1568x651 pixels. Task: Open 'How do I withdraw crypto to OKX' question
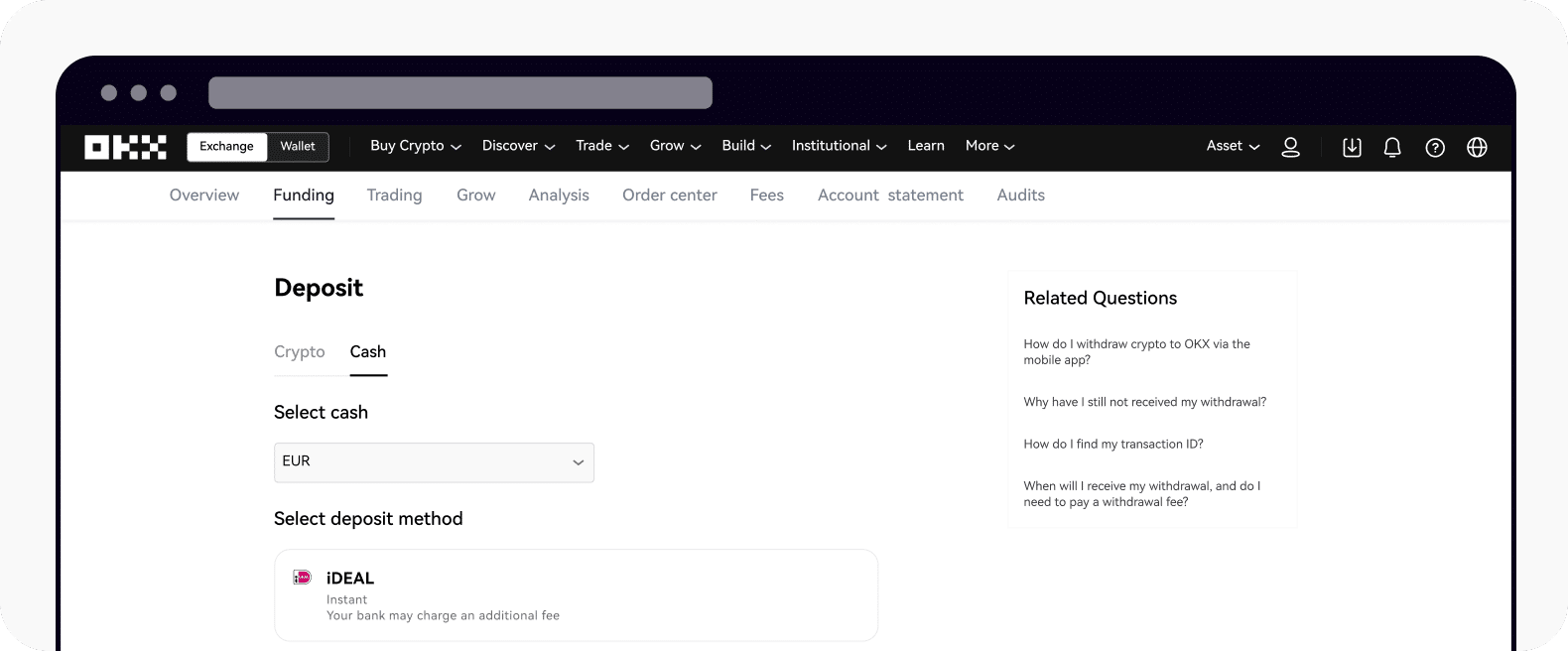click(1136, 352)
